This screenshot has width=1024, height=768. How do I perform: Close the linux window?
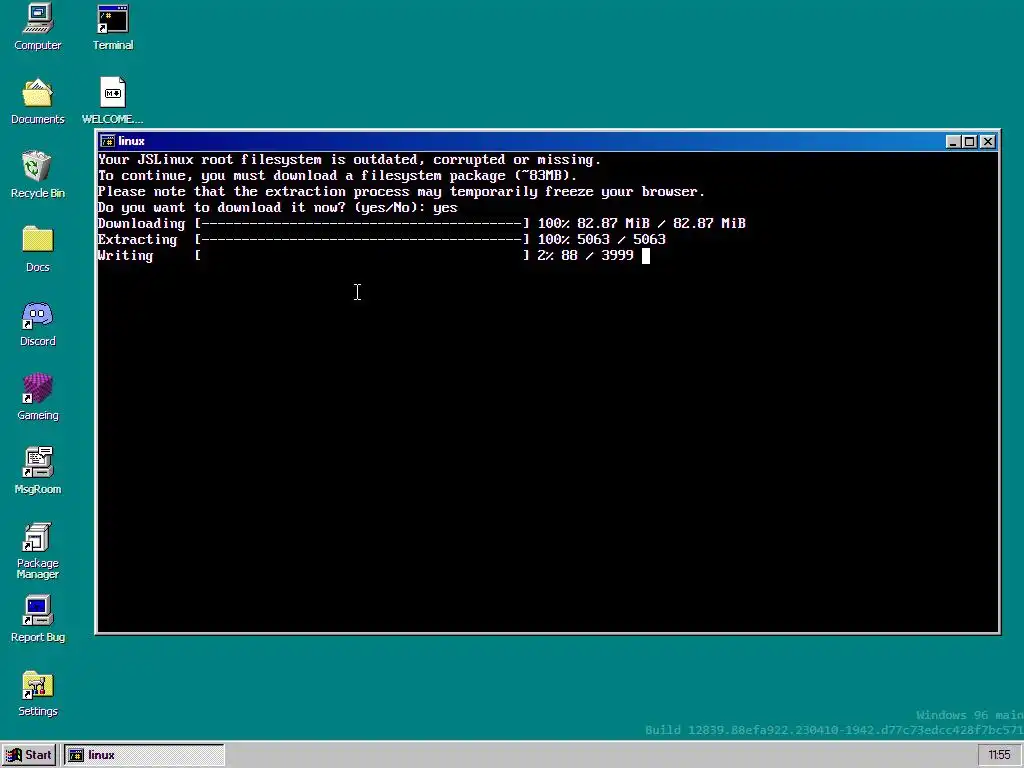(988, 142)
